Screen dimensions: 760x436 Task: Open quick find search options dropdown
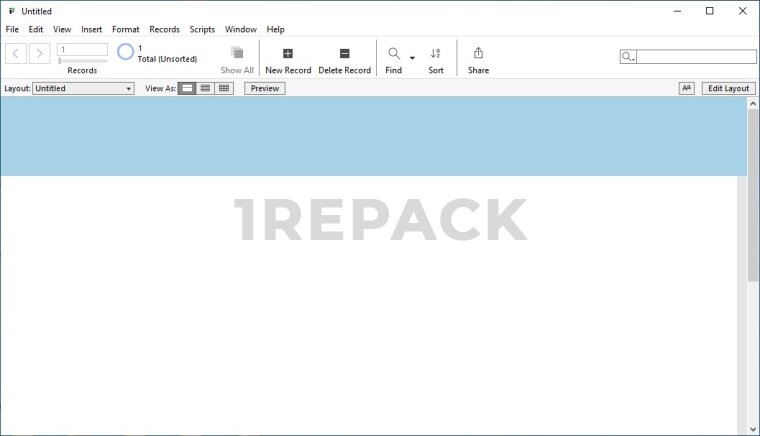pos(628,57)
